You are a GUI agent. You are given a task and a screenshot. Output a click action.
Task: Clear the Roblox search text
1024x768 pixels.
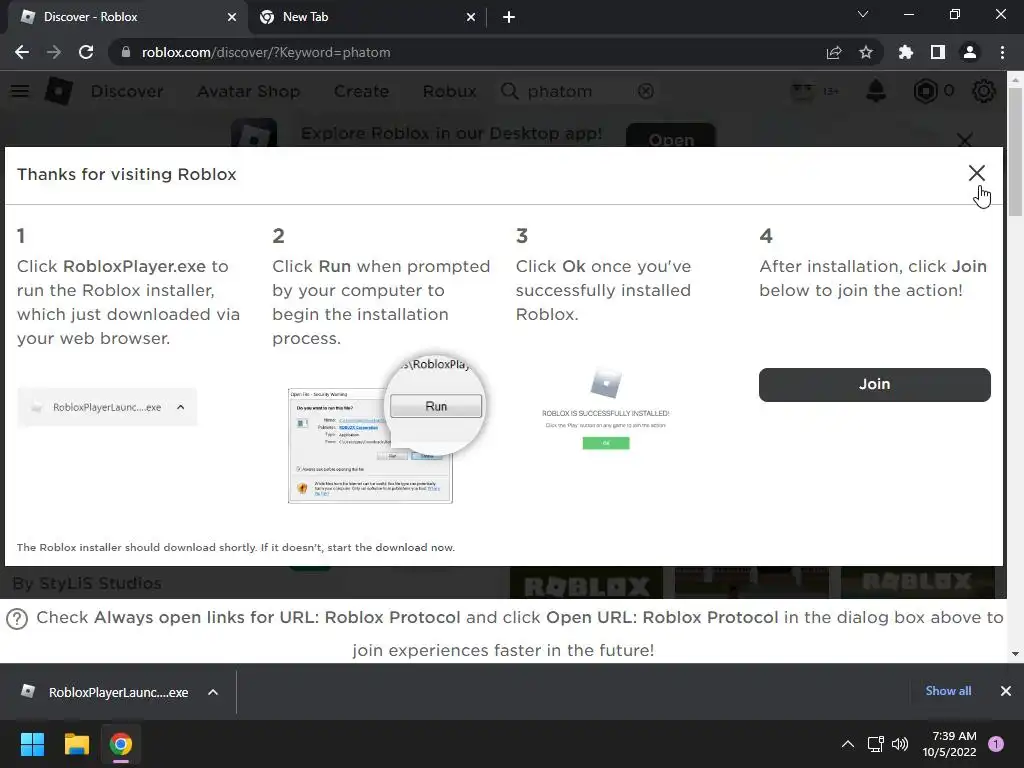tap(646, 91)
